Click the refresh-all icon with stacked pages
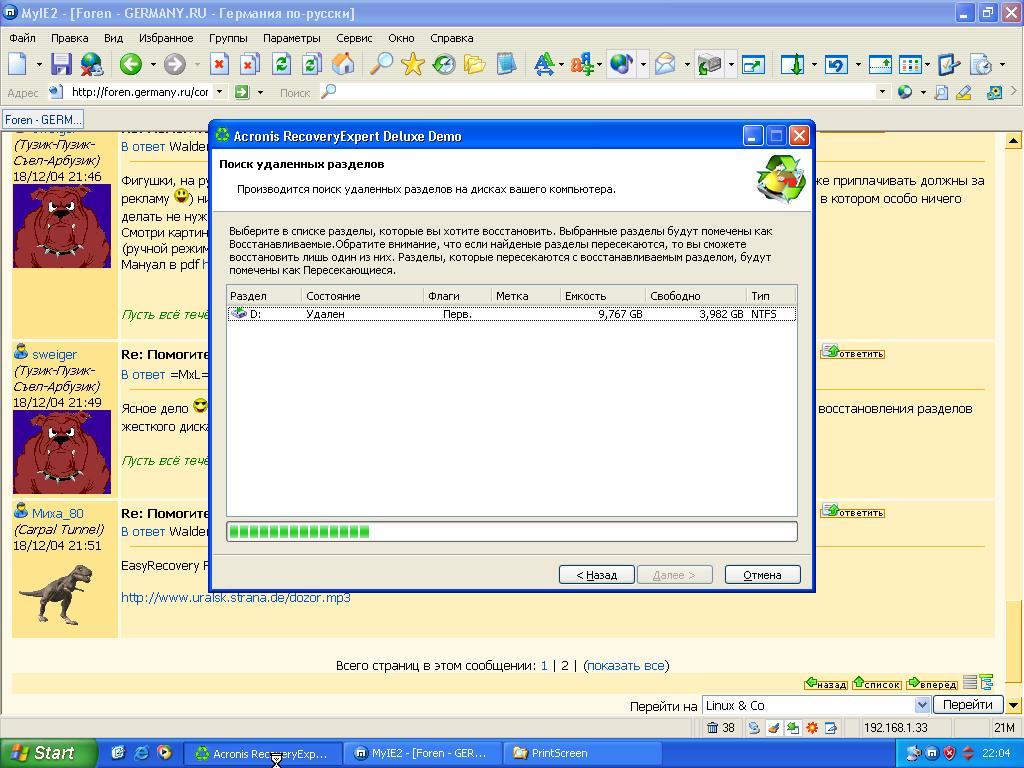The height and width of the screenshot is (768, 1024). pyautogui.click(x=312, y=64)
